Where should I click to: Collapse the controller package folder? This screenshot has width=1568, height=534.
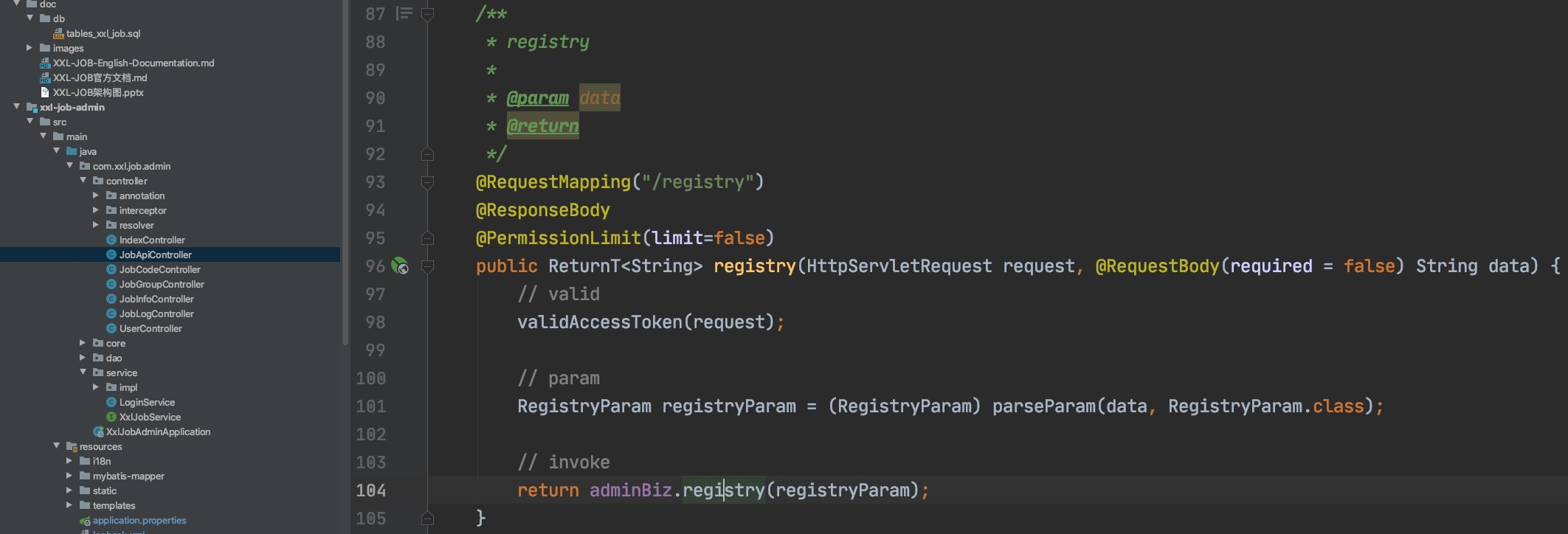pos(83,181)
